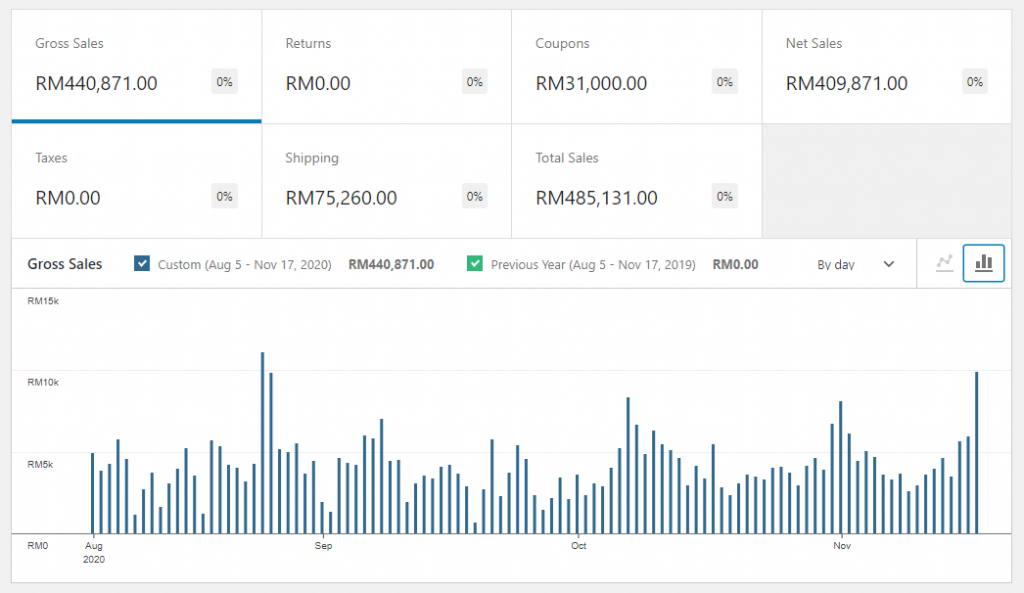Screen dimensions: 1024x593
Task: Click the Sep label on the x-axis
Action: 323,545
